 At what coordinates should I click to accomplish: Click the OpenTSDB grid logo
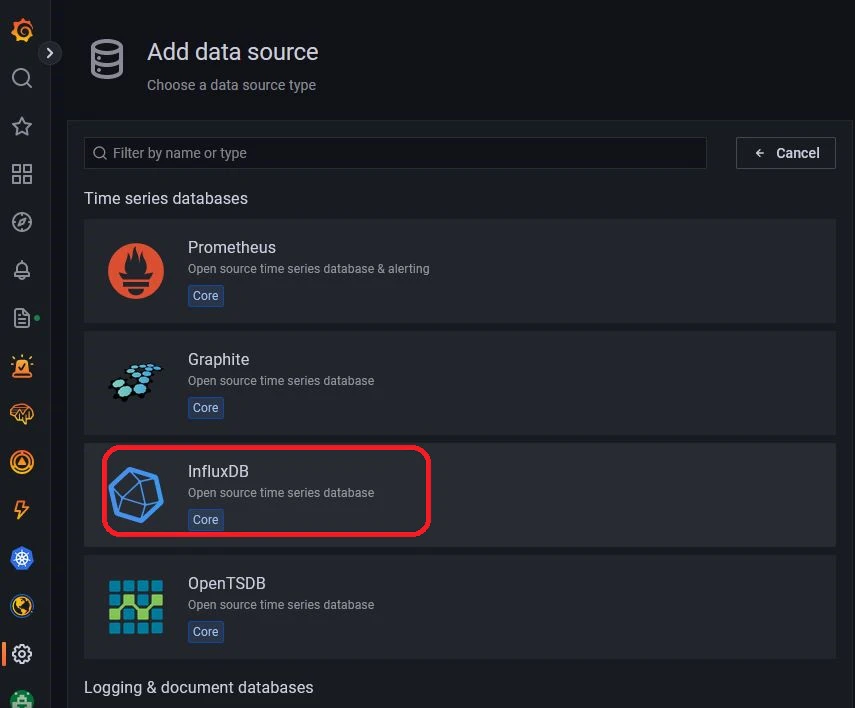(x=136, y=607)
